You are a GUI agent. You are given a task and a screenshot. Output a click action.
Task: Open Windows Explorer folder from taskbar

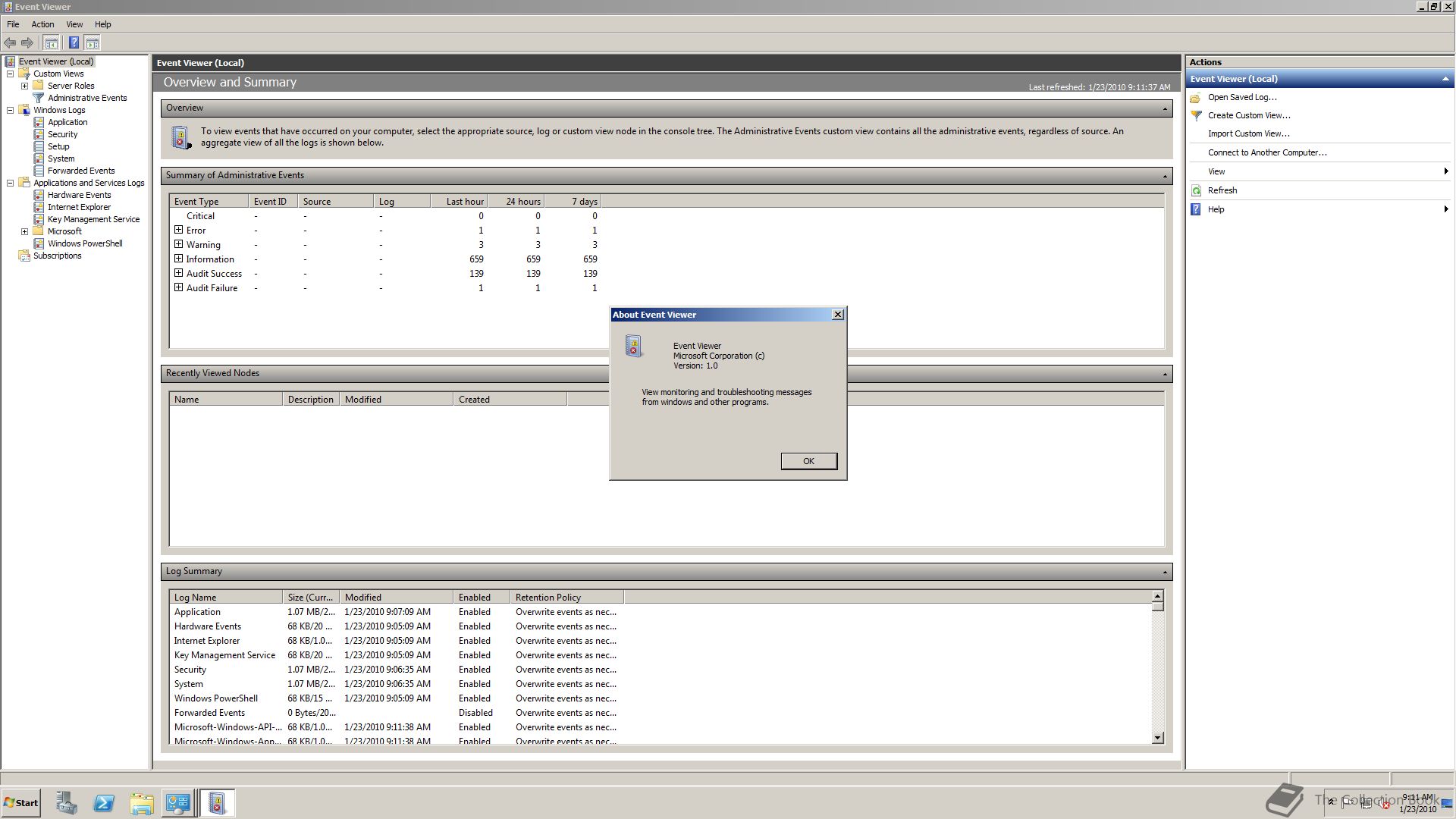click(x=142, y=803)
